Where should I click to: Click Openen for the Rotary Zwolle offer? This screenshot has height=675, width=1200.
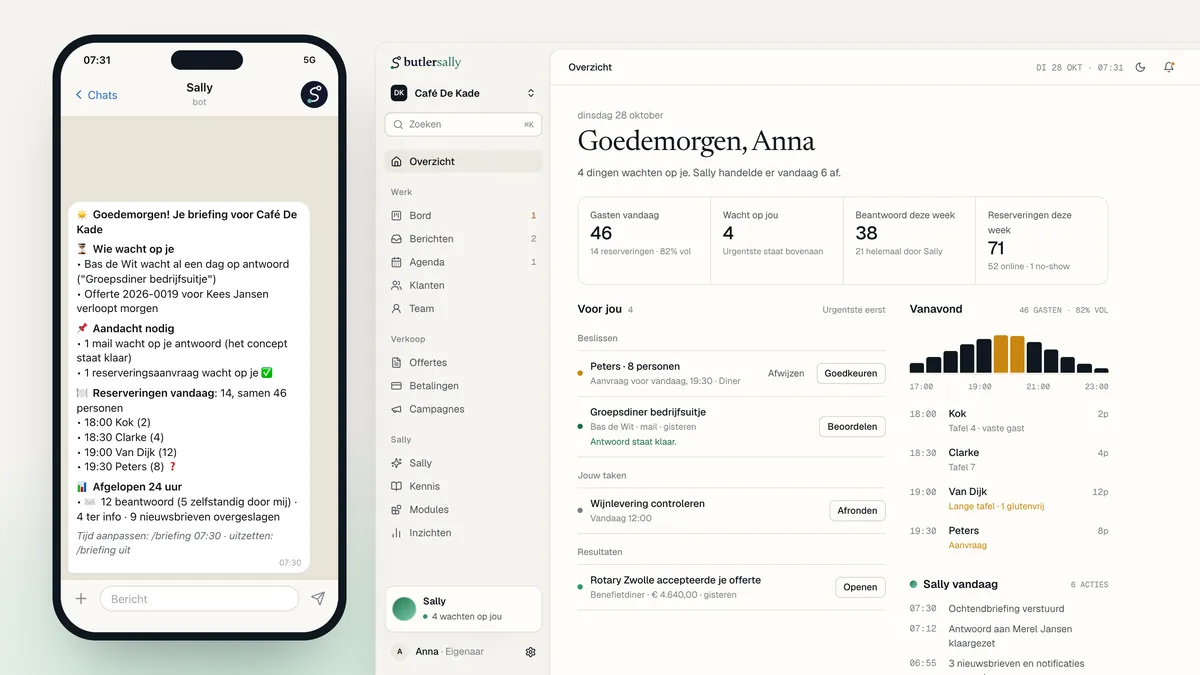(860, 588)
